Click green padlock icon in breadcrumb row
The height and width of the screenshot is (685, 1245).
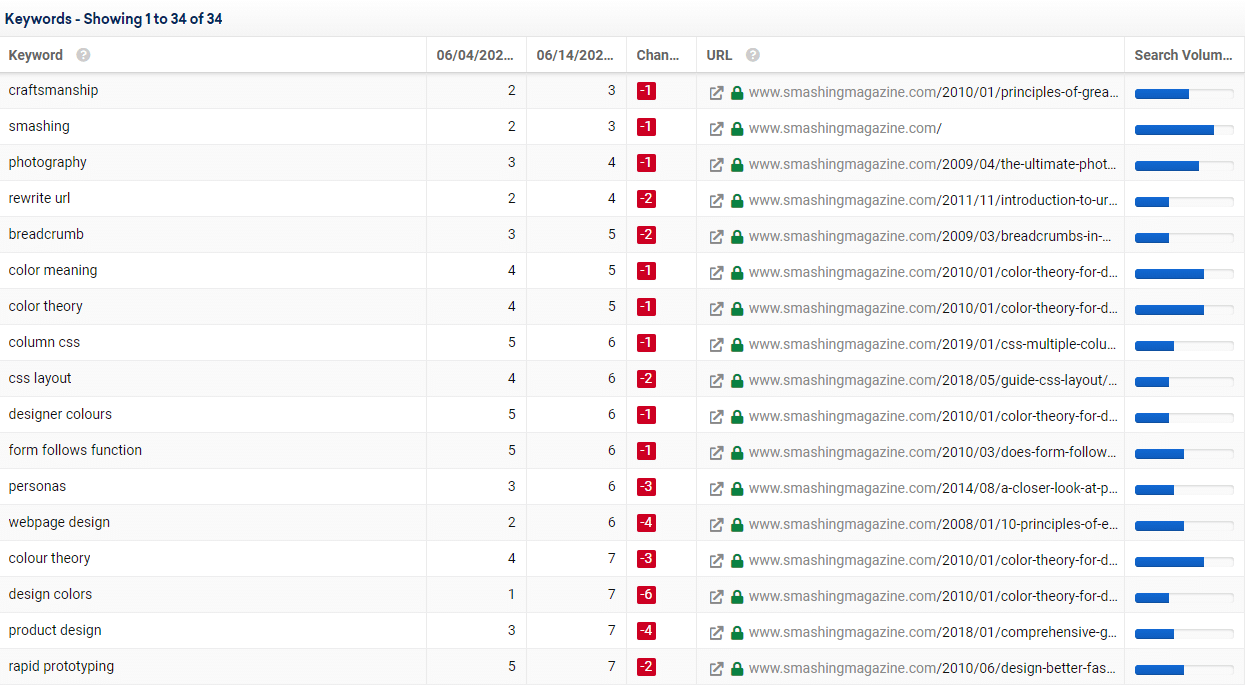pyautogui.click(x=737, y=237)
